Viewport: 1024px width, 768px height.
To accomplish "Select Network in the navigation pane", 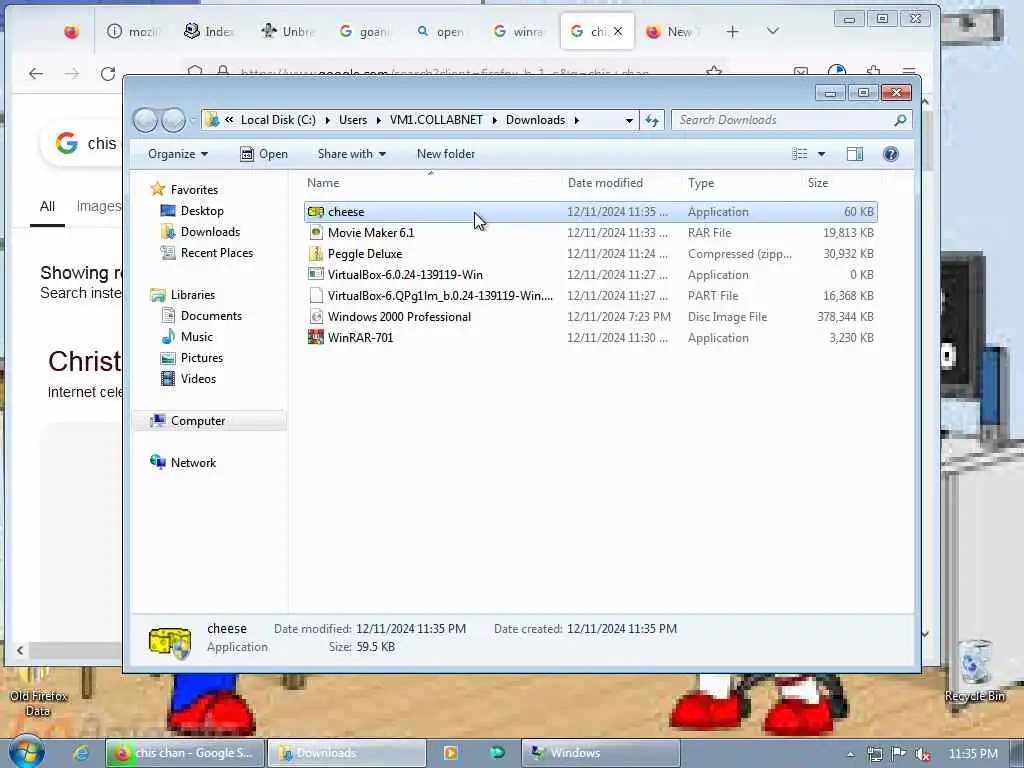I will pos(193,463).
